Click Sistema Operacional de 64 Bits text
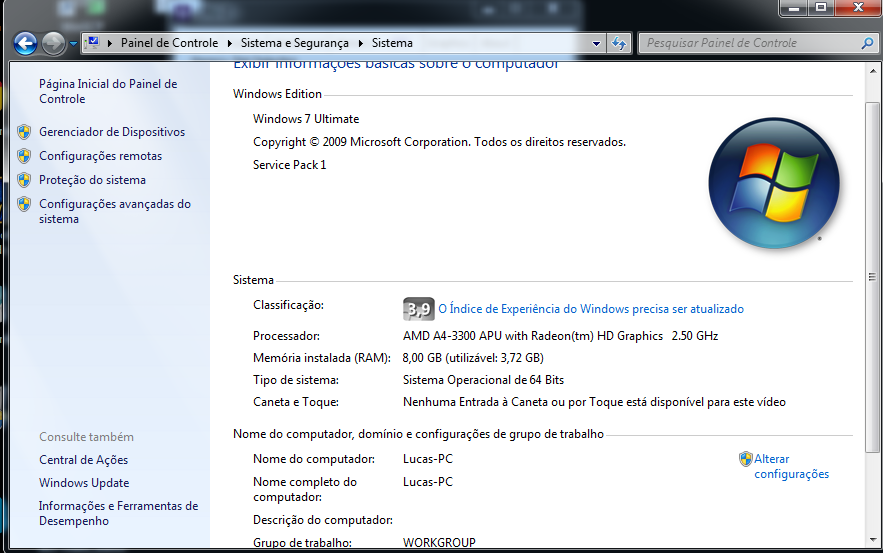This screenshot has height=553, width=883. [x=483, y=380]
